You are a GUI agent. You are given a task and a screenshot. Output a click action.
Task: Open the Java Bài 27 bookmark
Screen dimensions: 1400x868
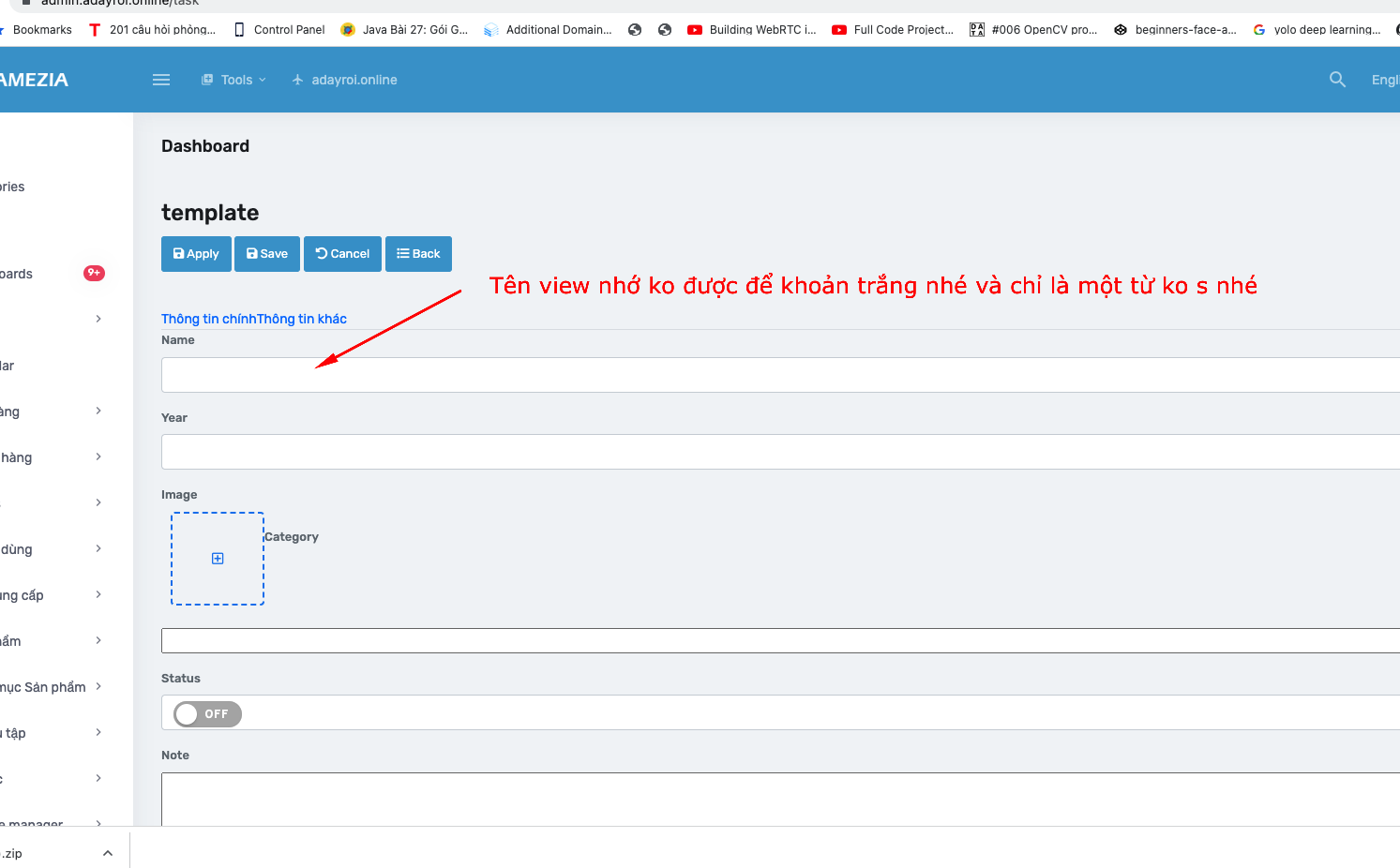pyautogui.click(x=404, y=30)
